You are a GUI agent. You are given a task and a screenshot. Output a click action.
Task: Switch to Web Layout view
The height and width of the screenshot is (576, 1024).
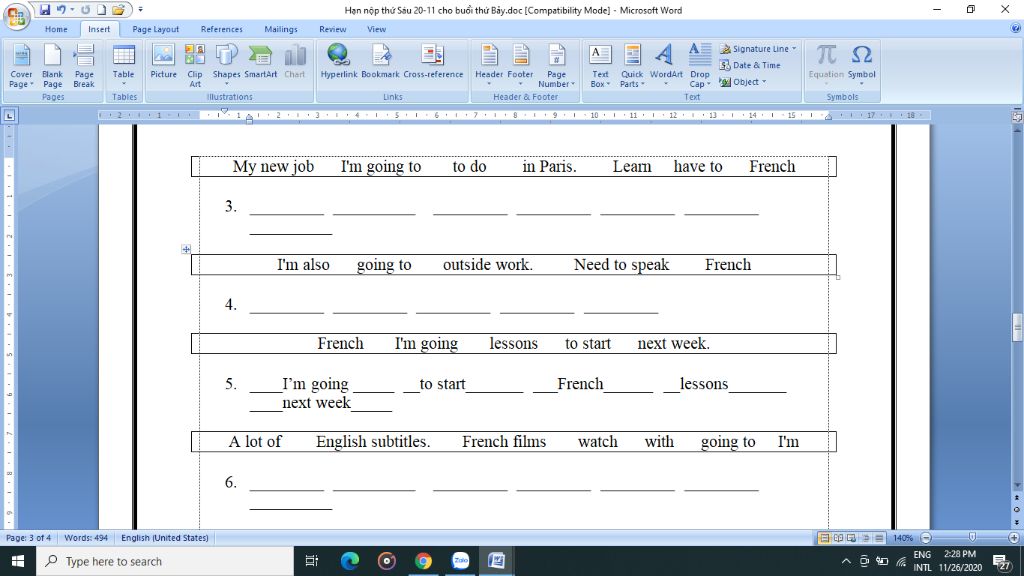coord(852,538)
